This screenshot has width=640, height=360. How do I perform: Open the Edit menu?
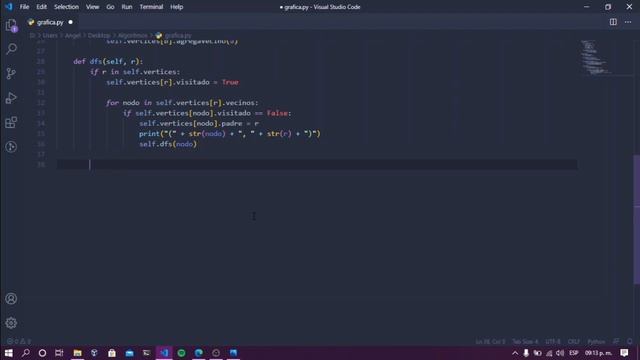(x=41, y=7)
